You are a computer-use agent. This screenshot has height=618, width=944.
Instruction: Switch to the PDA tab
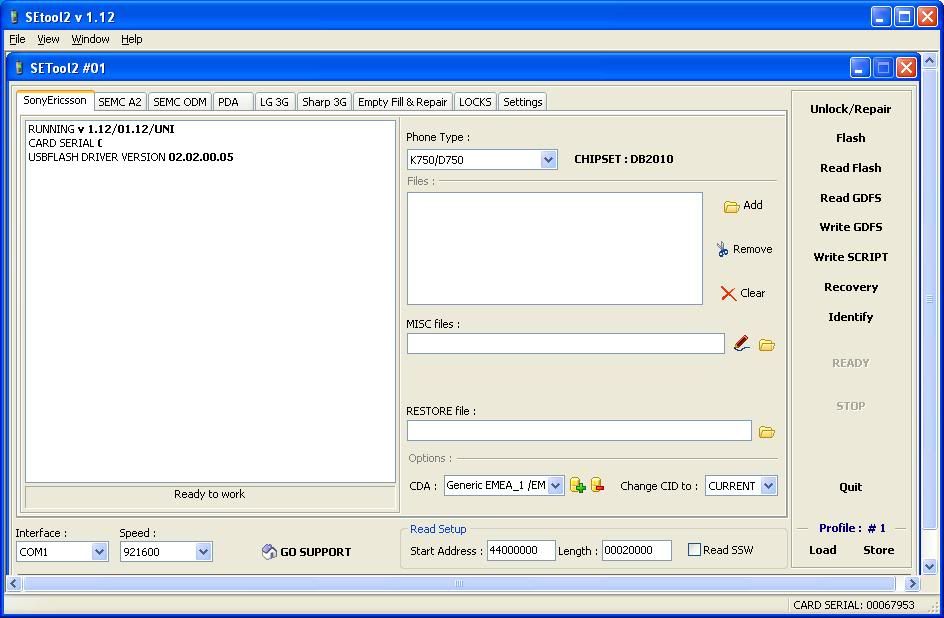point(232,102)
